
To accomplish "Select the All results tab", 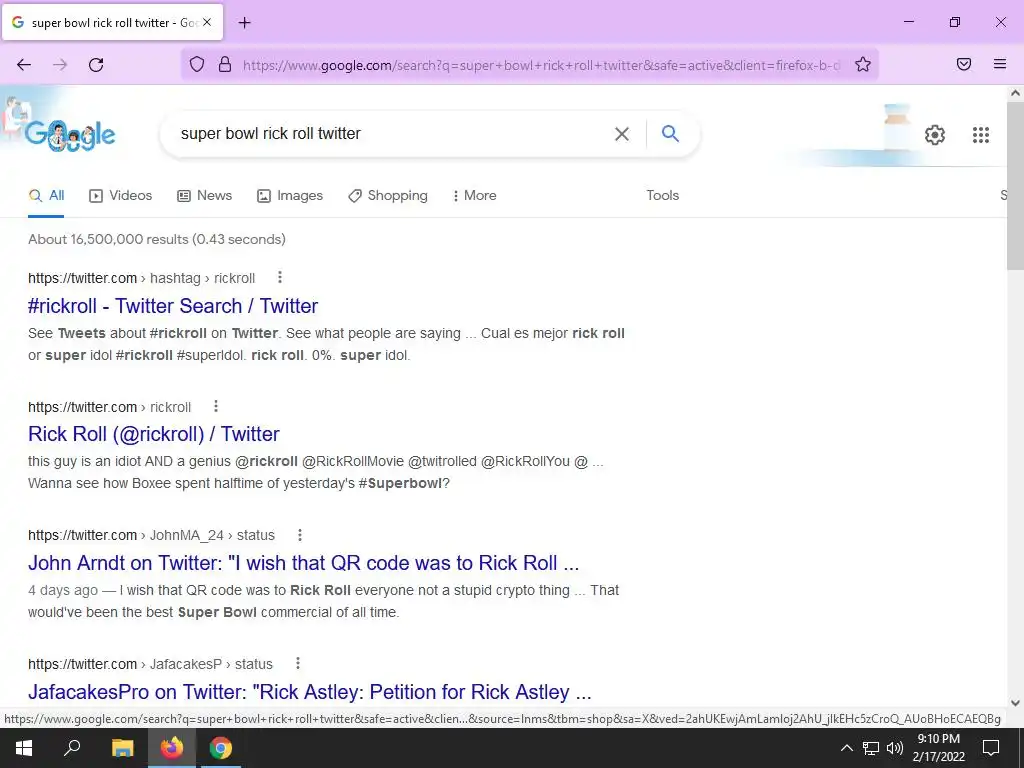I will (x=46, y=195).
